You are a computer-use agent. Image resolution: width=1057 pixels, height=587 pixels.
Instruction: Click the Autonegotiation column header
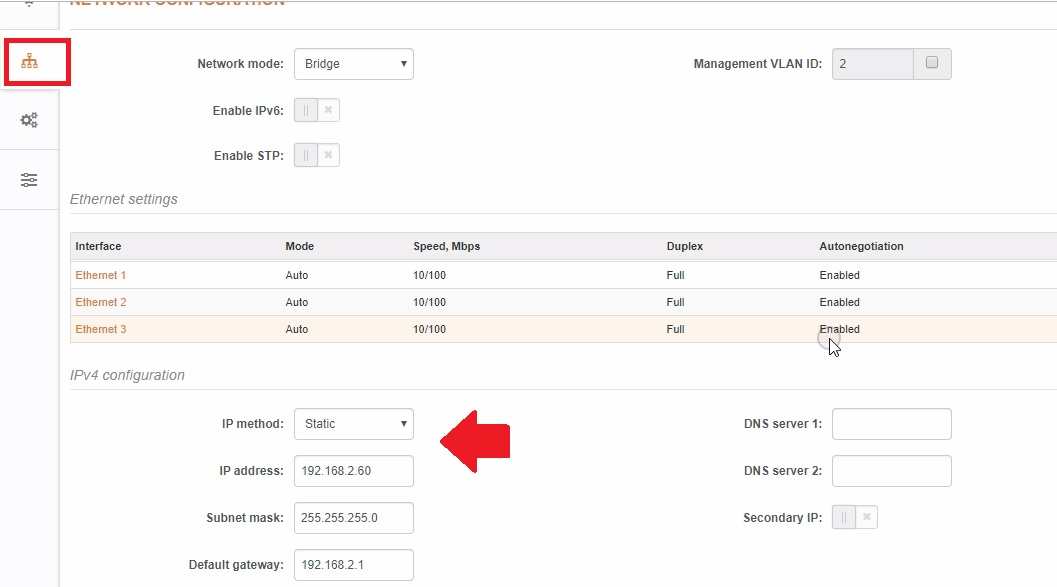click(861, 246)
